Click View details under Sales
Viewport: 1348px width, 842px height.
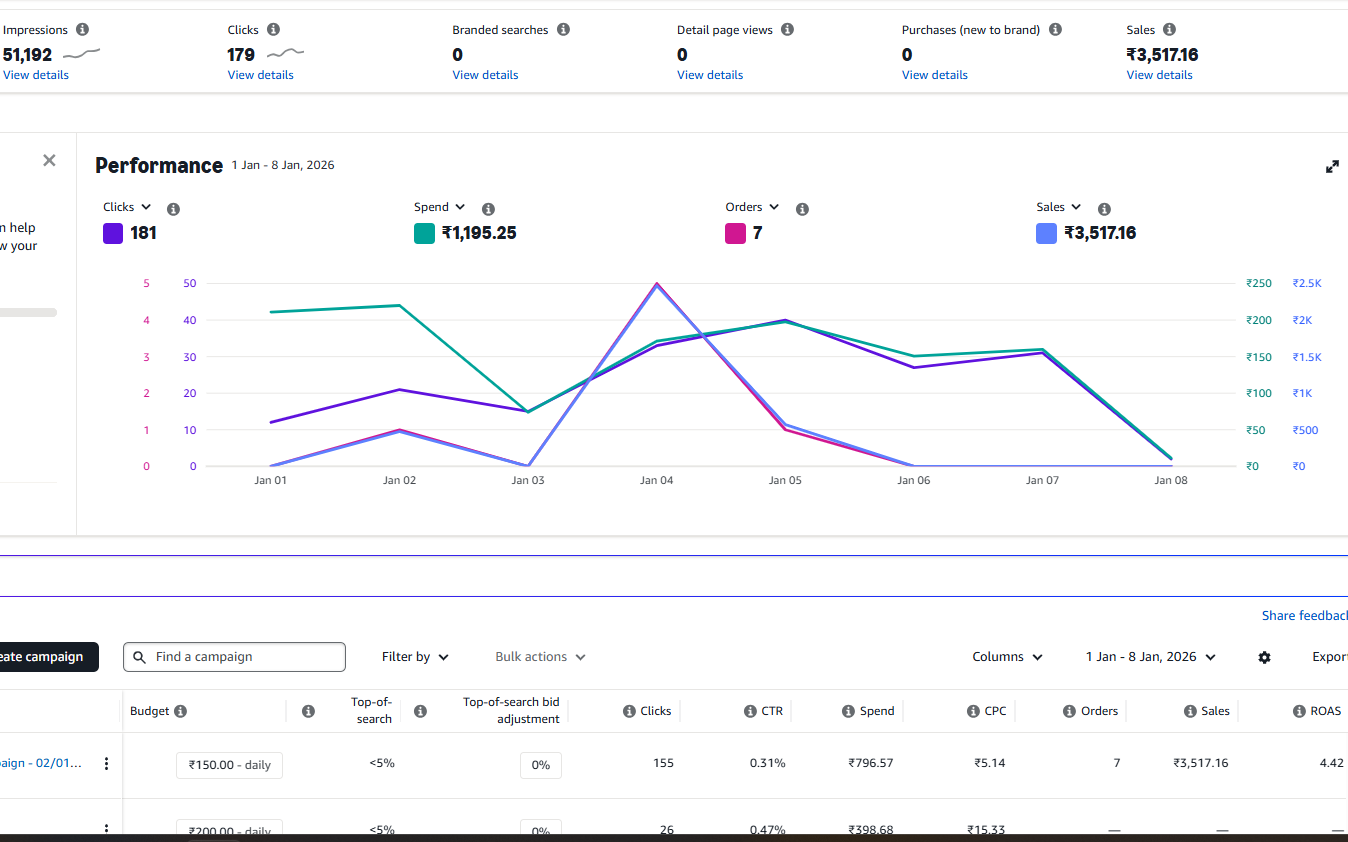(x=1159, y=74)
